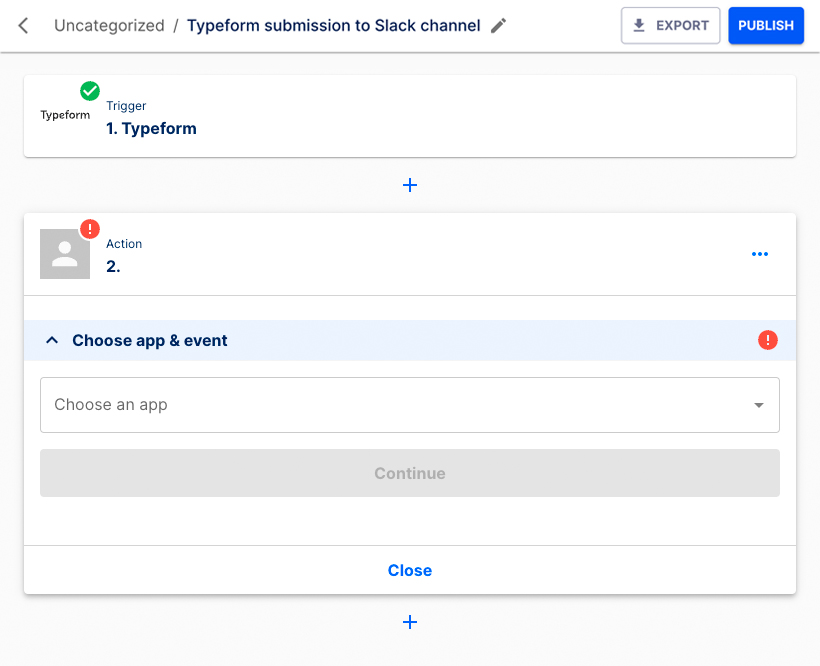
Task: Open the 1. Typeform trigger step
Action: 151,128
